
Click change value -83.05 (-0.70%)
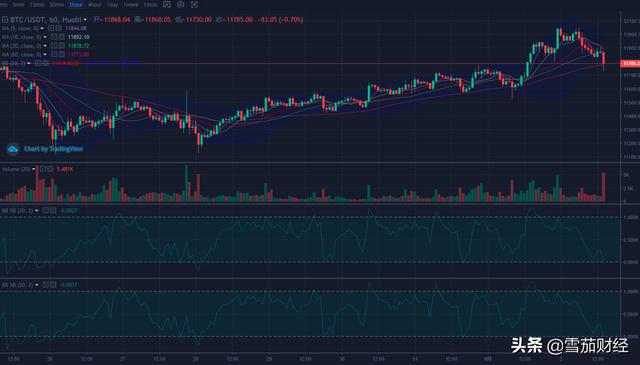click(280, 20)
